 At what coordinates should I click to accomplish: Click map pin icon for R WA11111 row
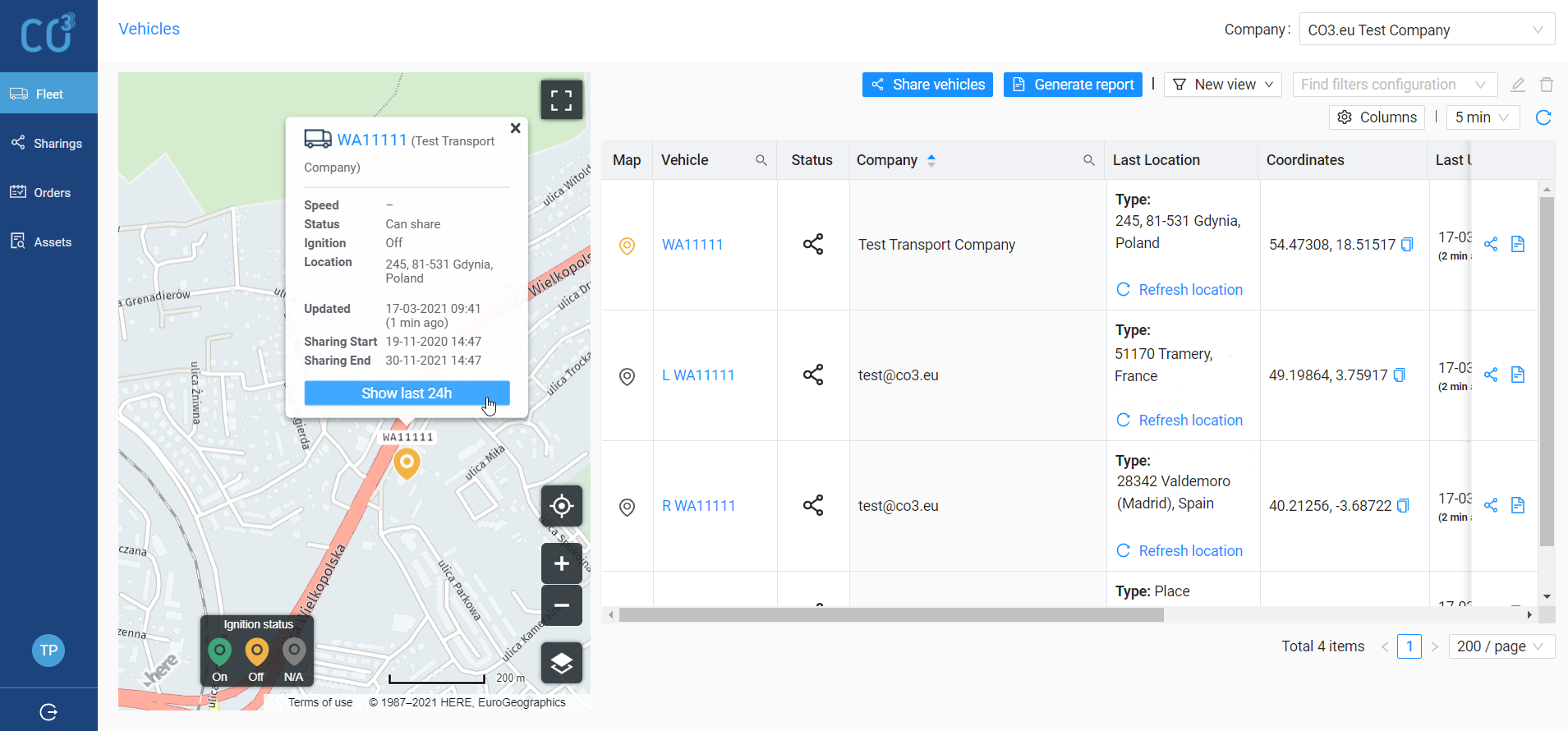627,507
